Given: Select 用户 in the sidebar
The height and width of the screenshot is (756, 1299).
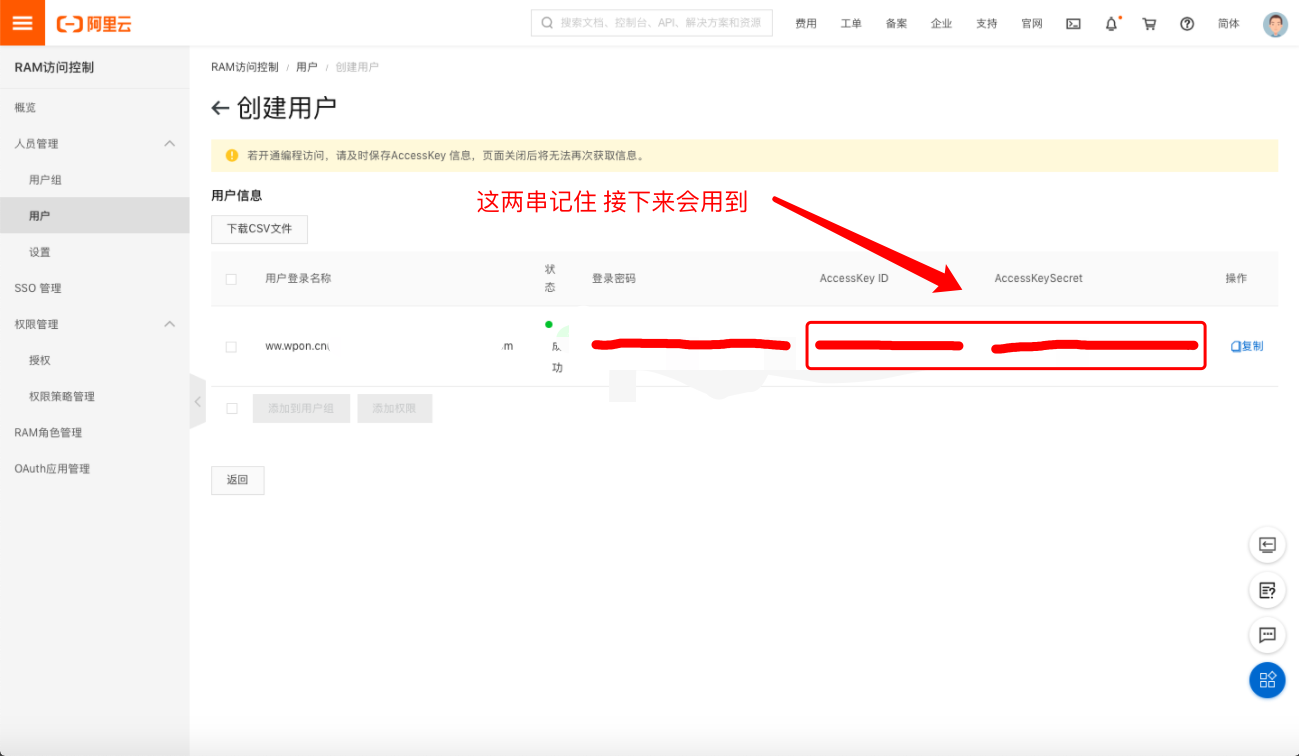Looking at the screenshot, I should 39,216.
